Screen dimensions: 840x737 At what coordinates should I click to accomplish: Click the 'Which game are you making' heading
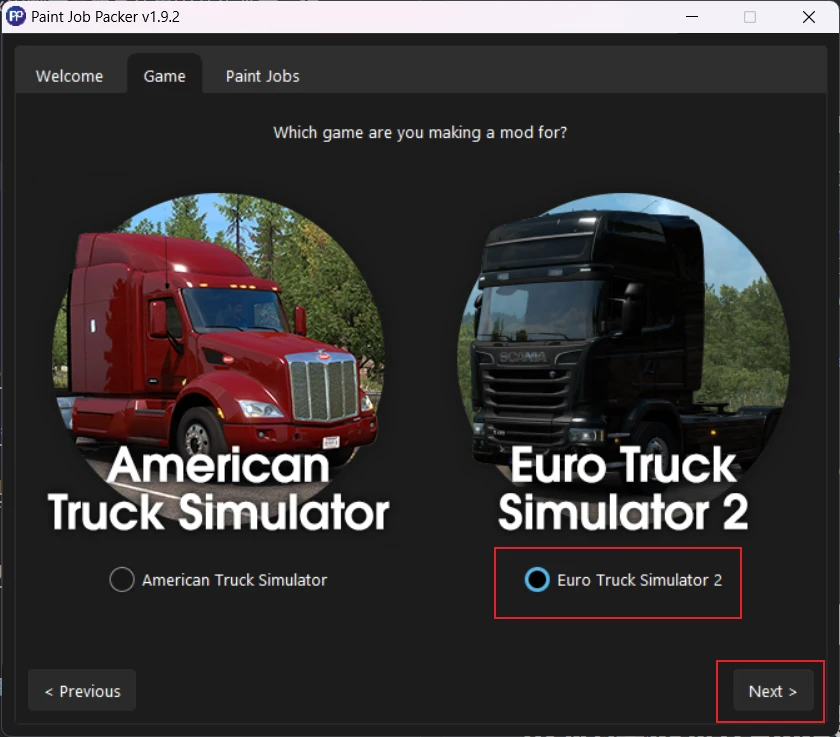(420, 132)
